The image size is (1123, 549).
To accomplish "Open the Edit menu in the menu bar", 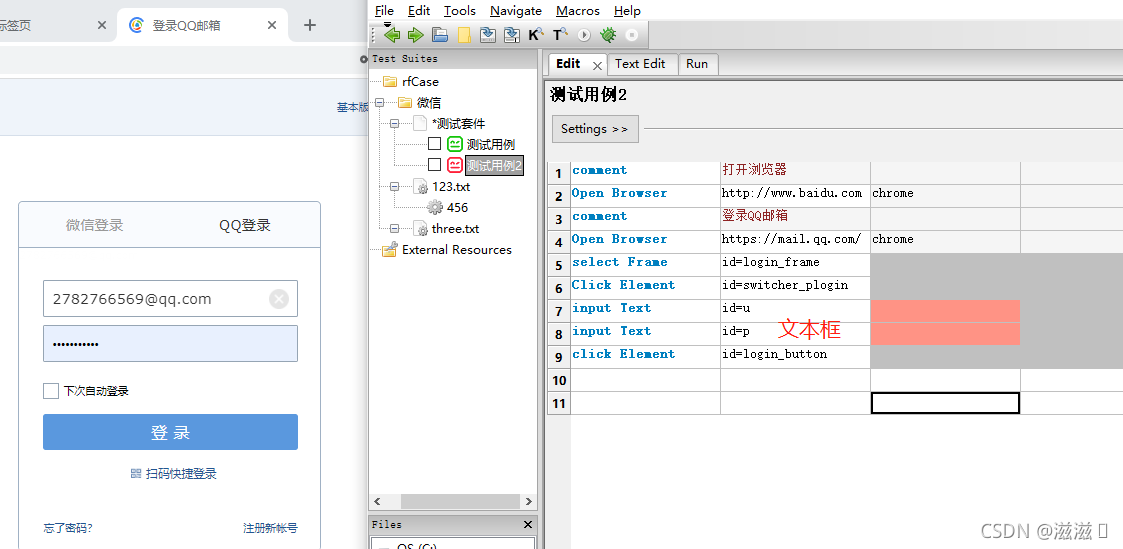I will [419, 11].
